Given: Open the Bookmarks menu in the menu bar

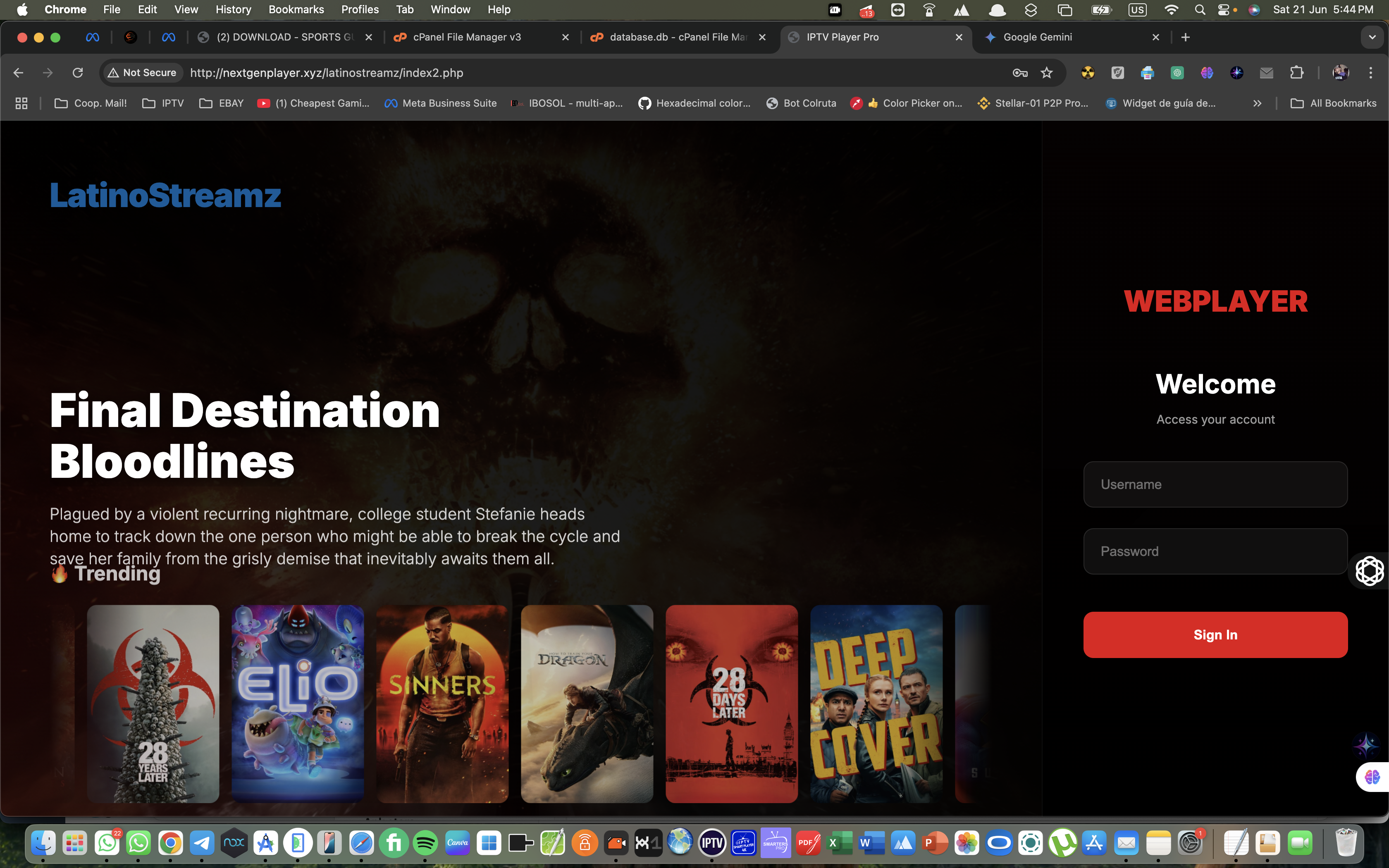Looking at the screenshot, I should (x=296, y=9).
